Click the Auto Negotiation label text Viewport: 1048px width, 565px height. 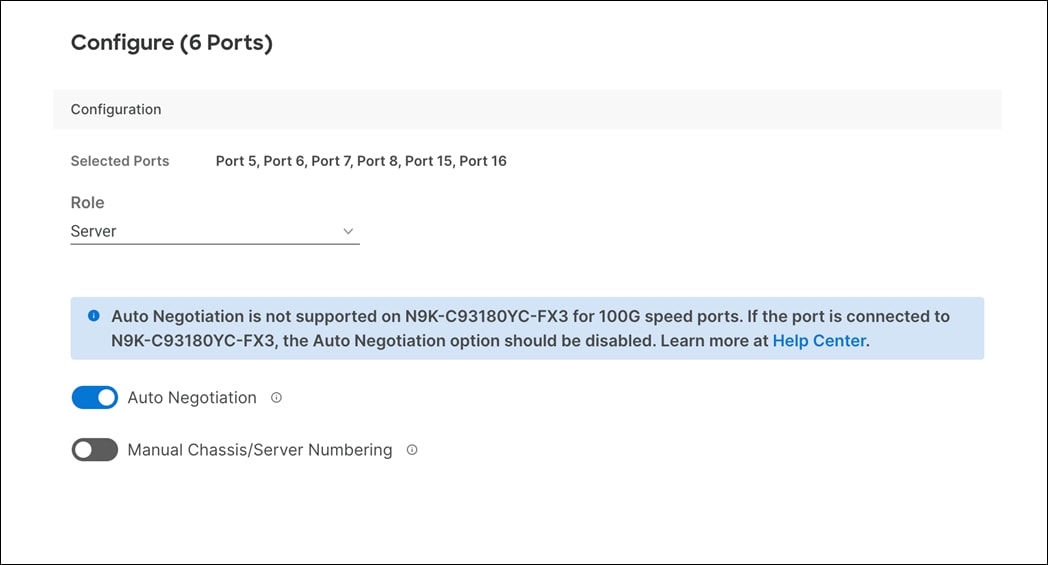[x=192, y=398]
